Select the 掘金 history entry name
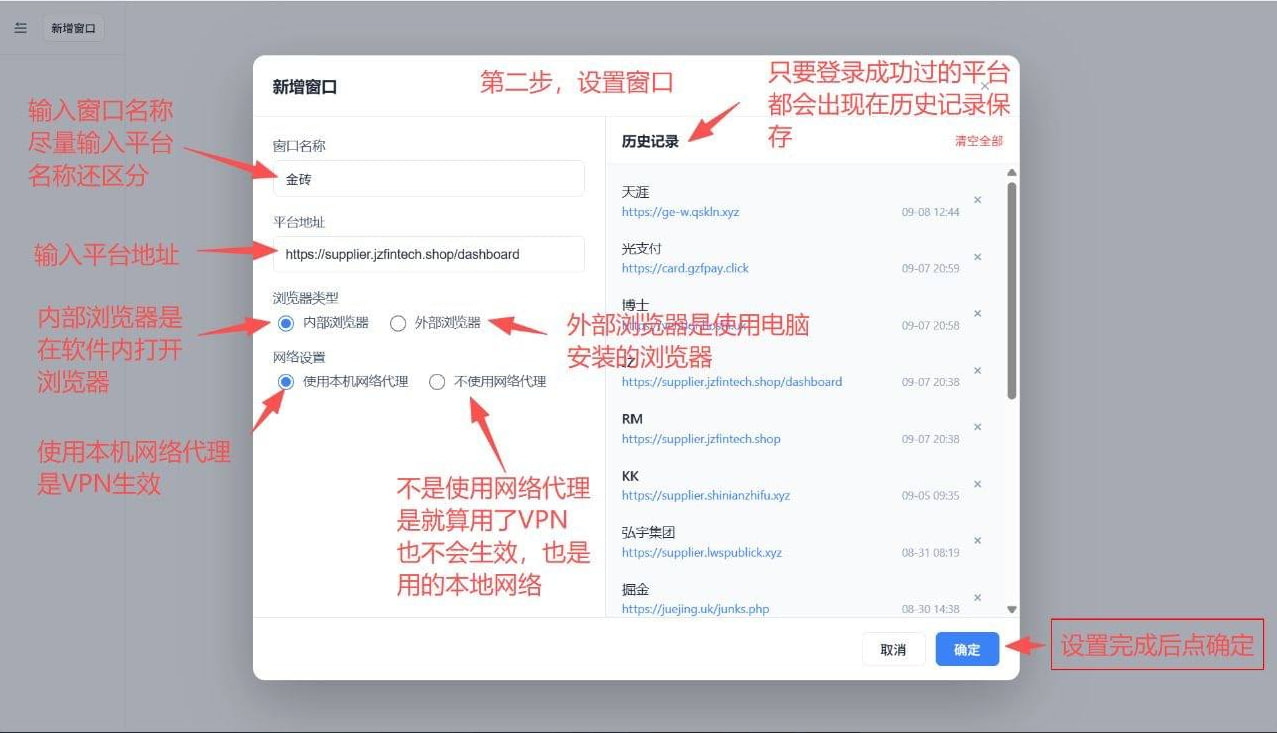The width and height of the screenshot is (1277, 733). (x=636, y=590)
